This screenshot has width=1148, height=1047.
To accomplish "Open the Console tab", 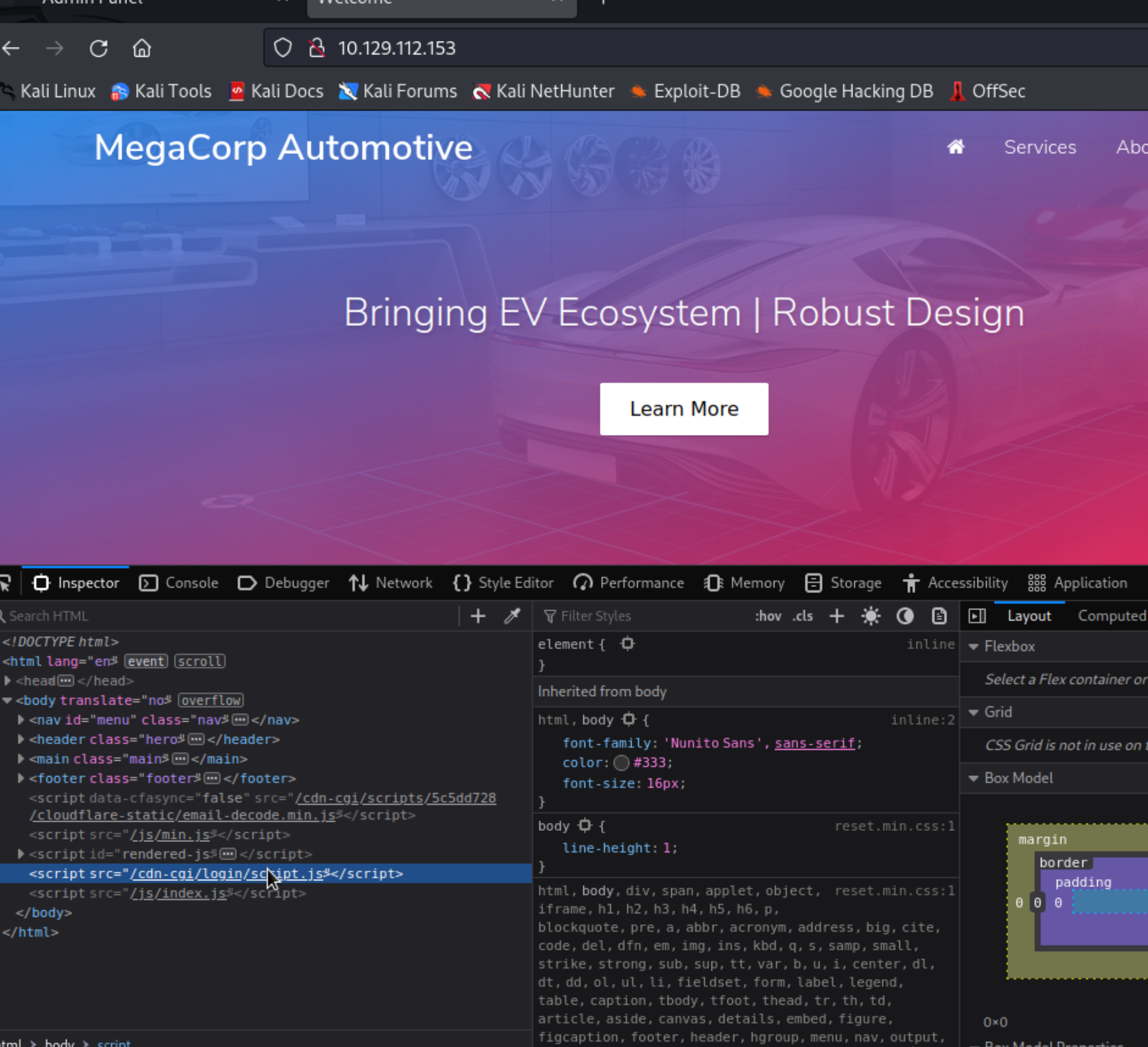I will [179, 583].
